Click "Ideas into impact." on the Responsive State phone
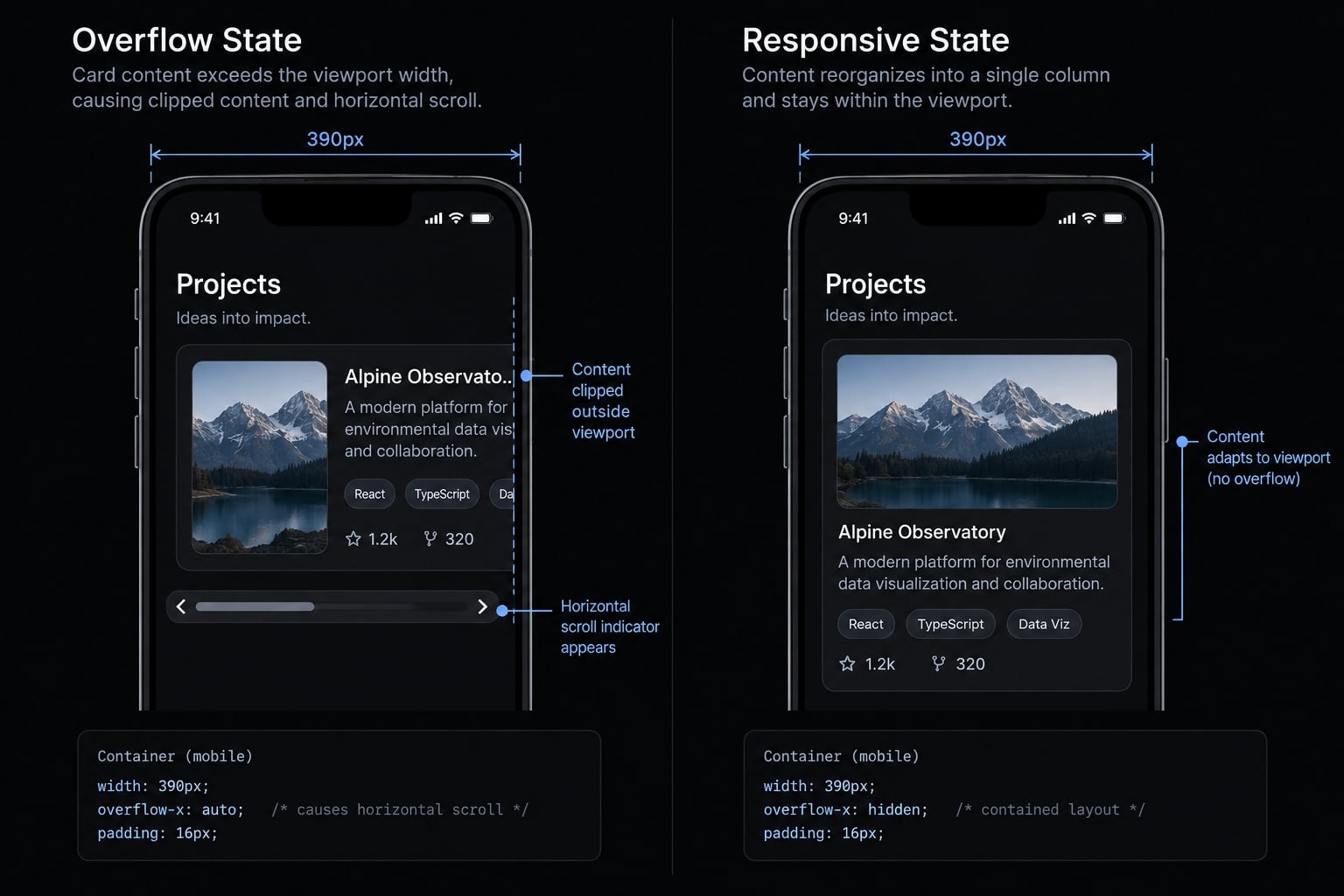The height and width of the screenshot is (896, 1344). coord(891,315)
